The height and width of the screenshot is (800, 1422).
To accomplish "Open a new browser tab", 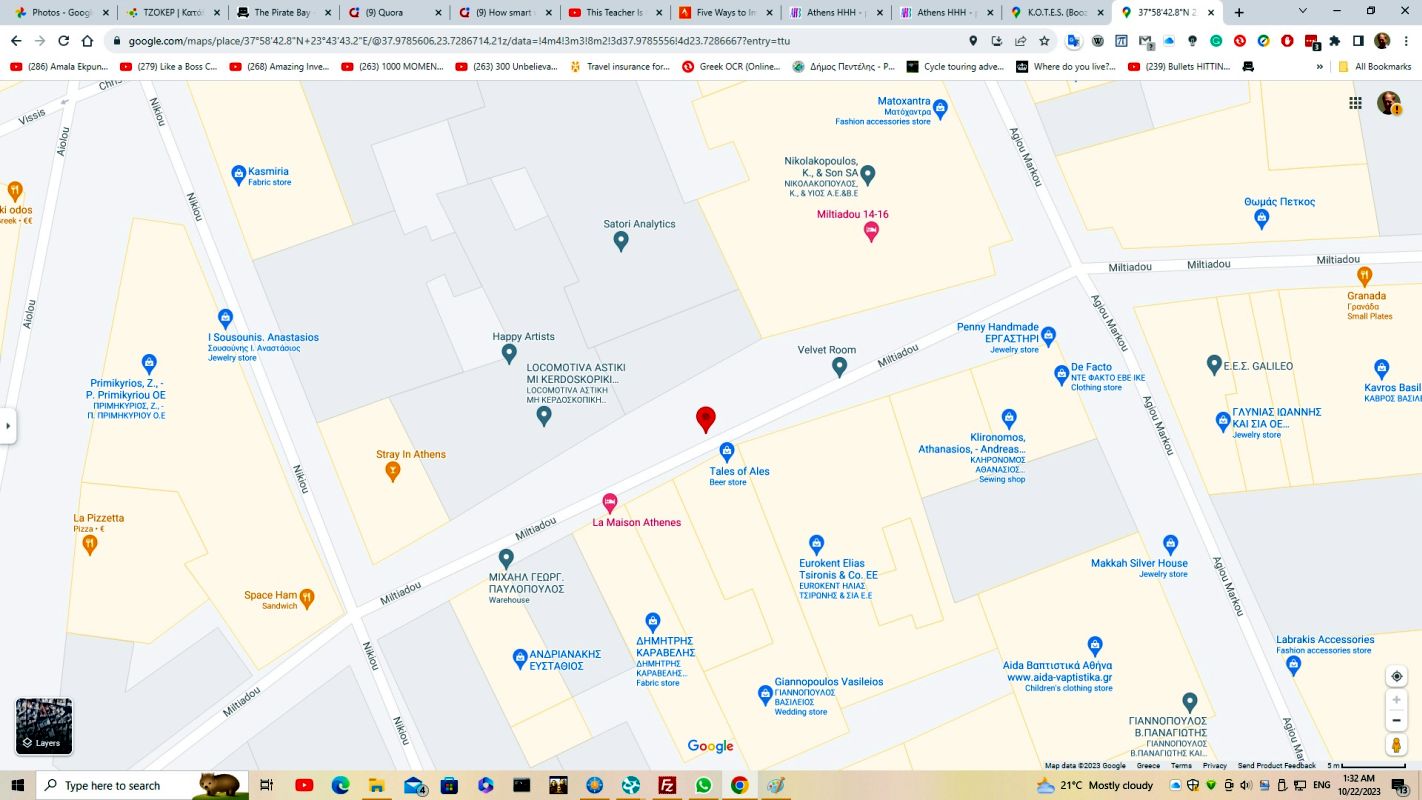I will (1239, 12).
